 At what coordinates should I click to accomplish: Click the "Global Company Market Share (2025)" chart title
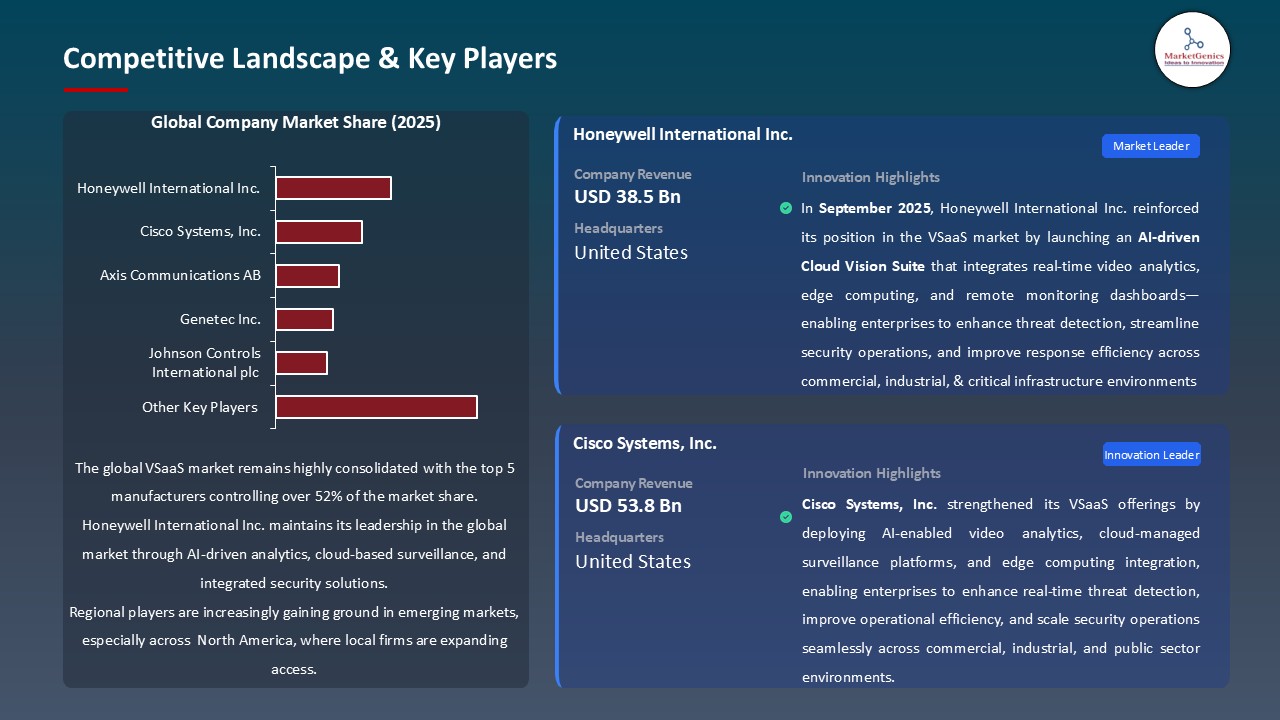296,122
